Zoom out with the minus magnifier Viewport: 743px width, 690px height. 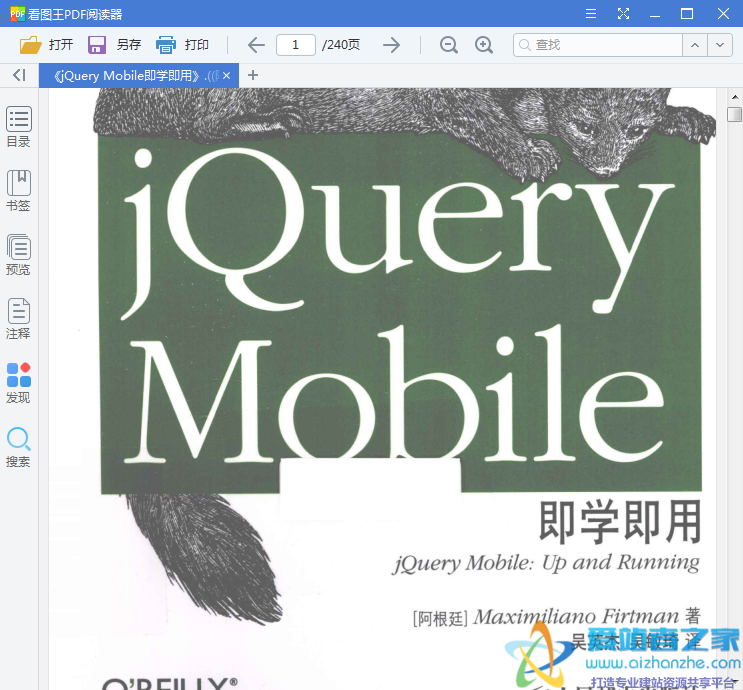(x=448, y=45)
